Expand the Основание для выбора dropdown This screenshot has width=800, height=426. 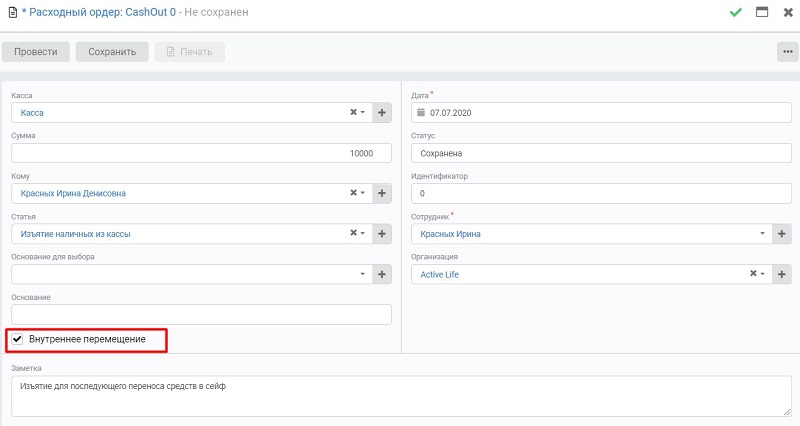click(x=363, y=274)
